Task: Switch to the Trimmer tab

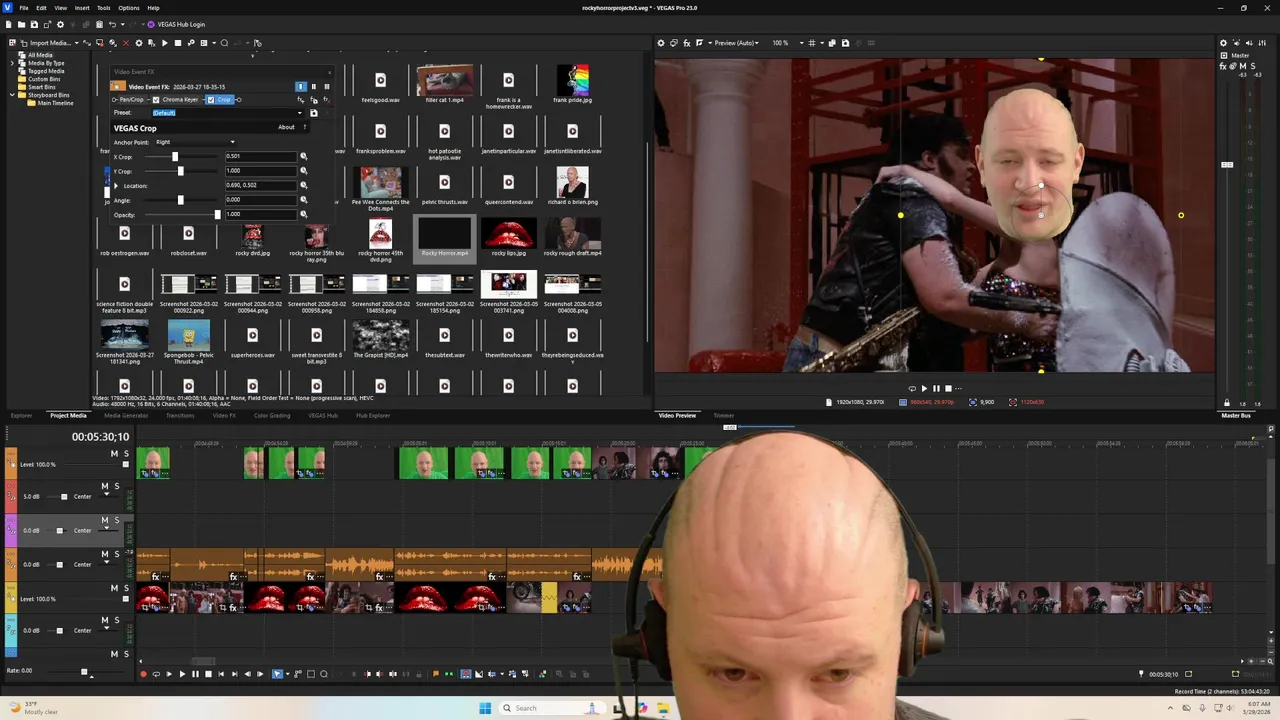Action: pos(723,415)
